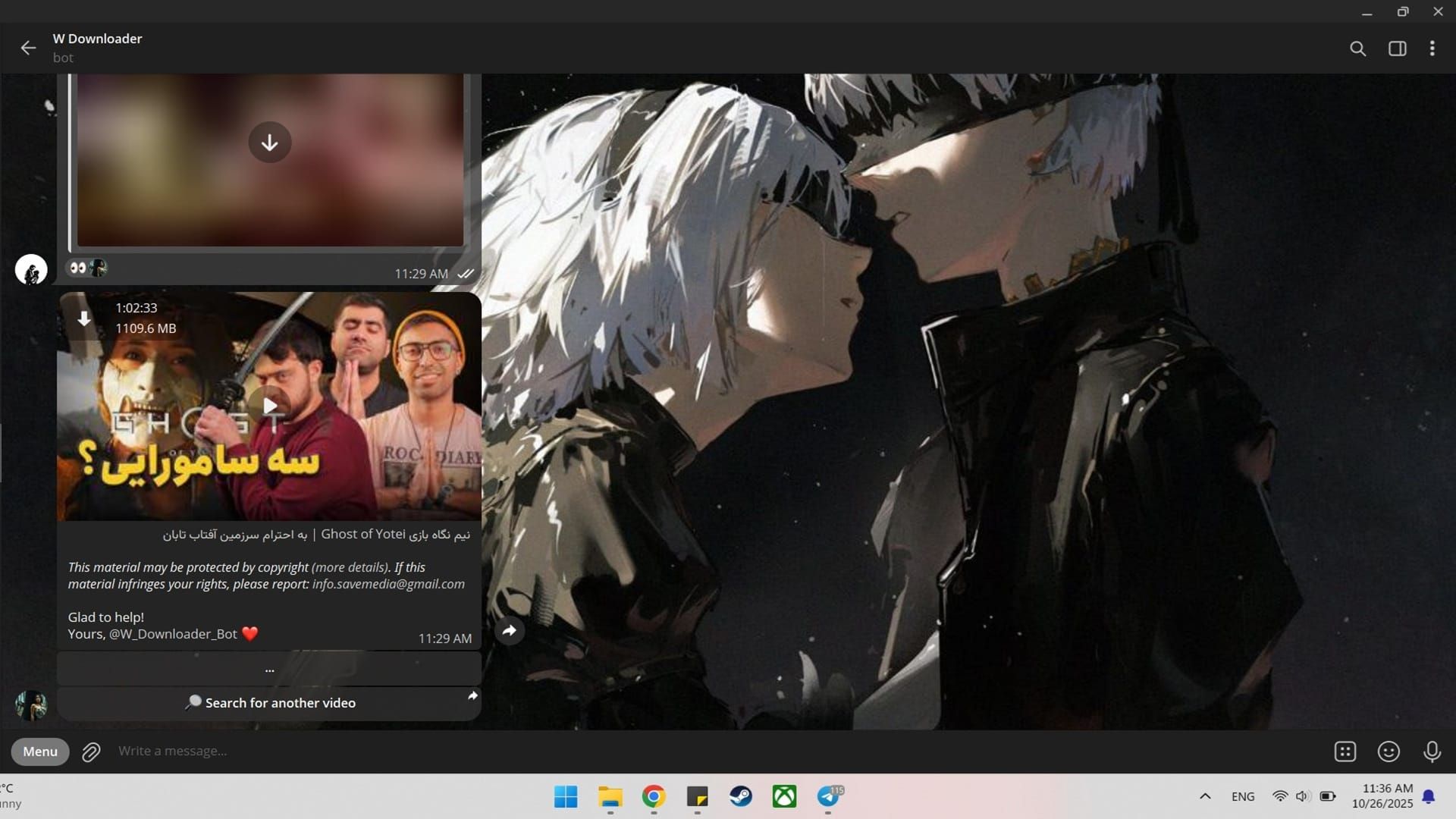Open the bot Menu button
Viewport: 1456px width, 819px height.
pyautogui.click(x=40, y=751)
